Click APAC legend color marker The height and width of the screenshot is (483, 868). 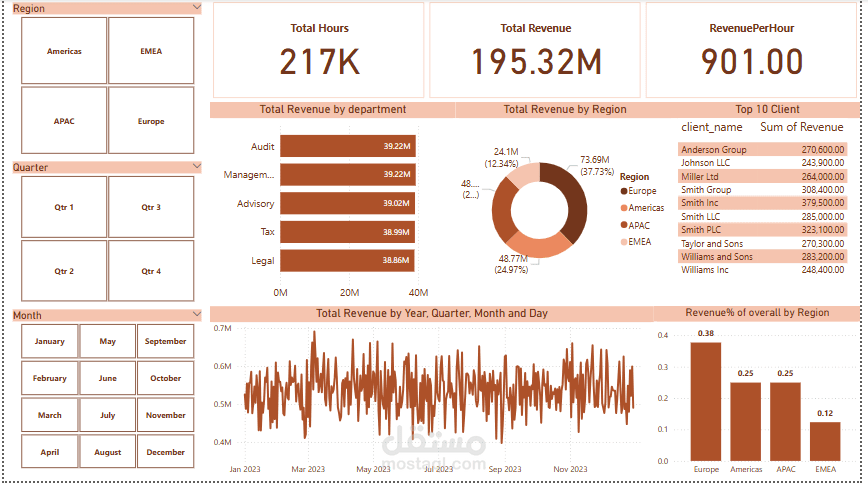click(624, 225)
